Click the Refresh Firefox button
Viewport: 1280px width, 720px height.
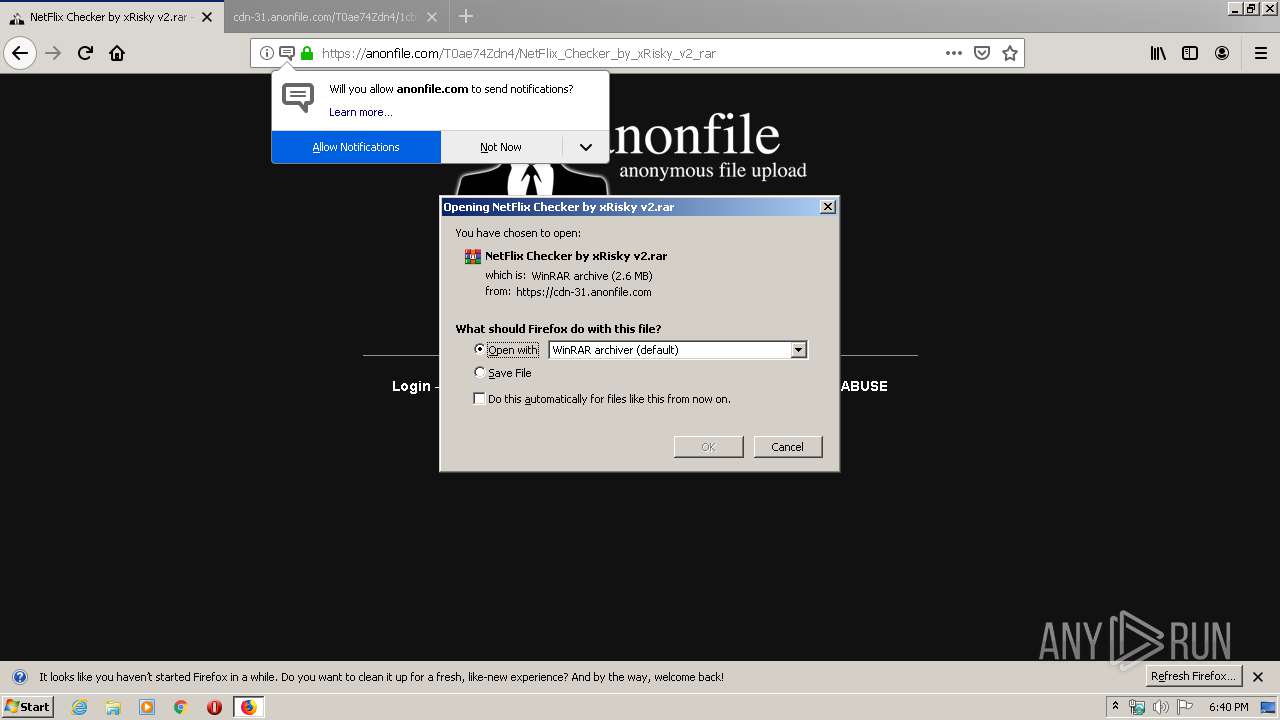tap(1193, 676)
